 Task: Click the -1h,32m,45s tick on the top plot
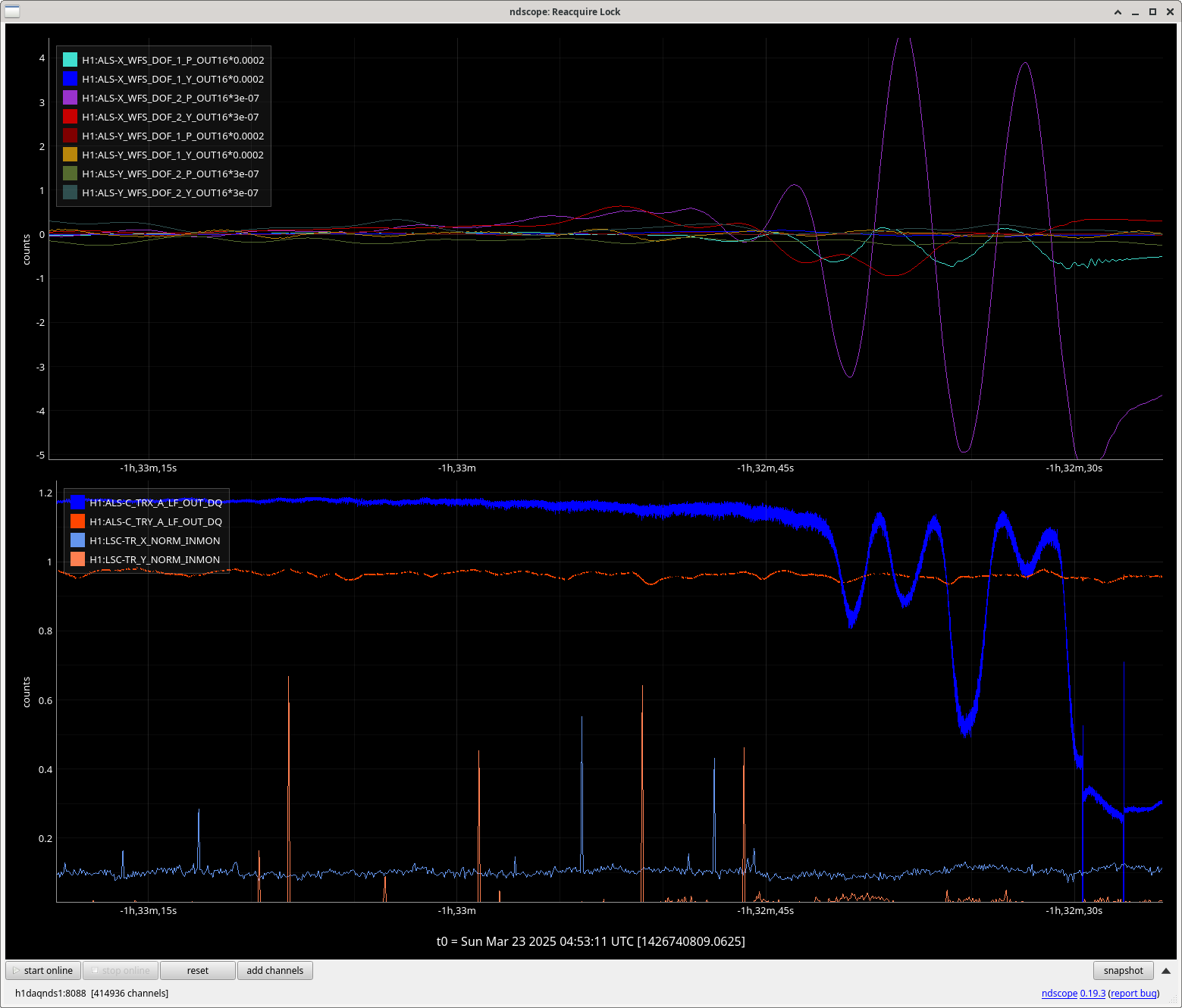click(x=765, y=468)
